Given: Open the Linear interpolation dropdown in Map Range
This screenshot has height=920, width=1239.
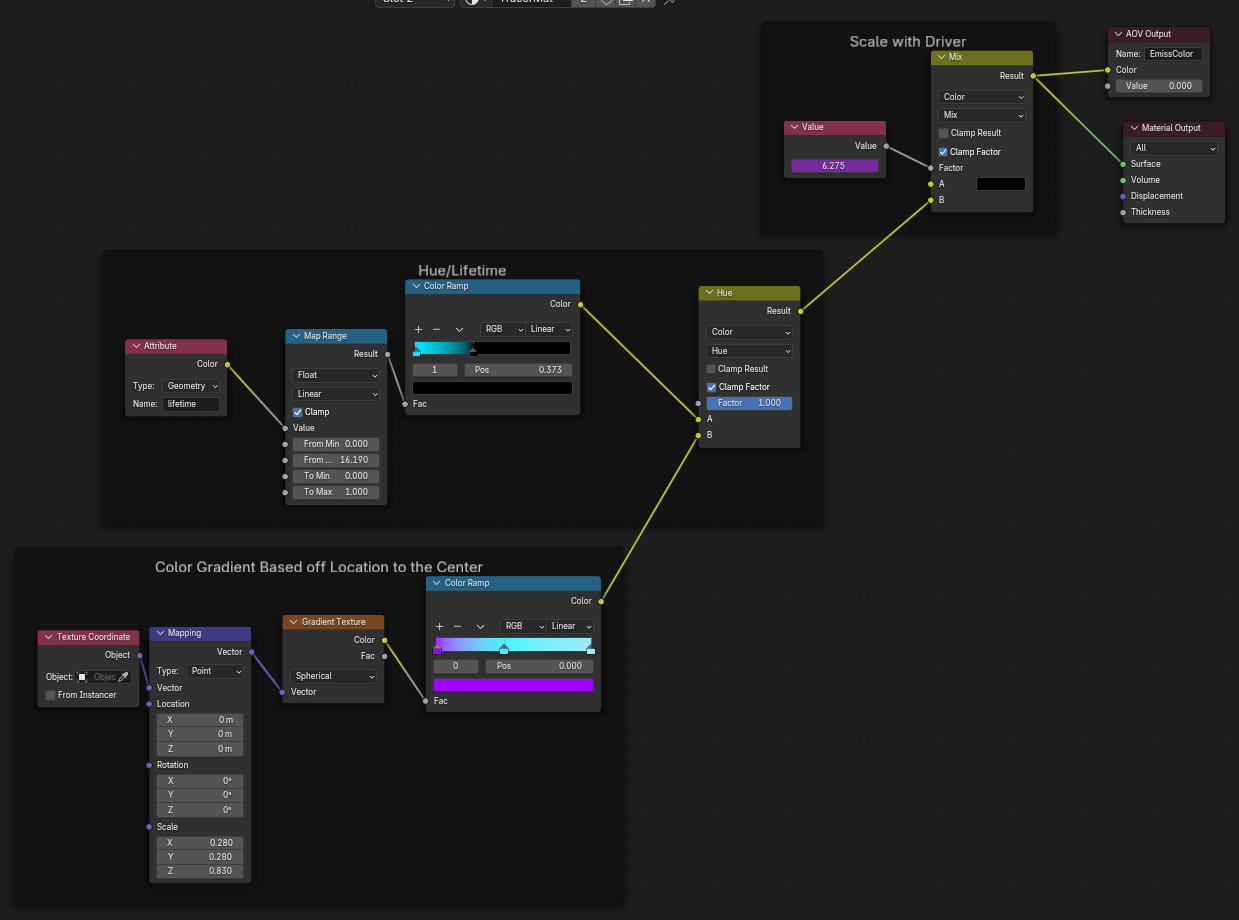Looking at the screenshot, I should (x=336, y=394).
